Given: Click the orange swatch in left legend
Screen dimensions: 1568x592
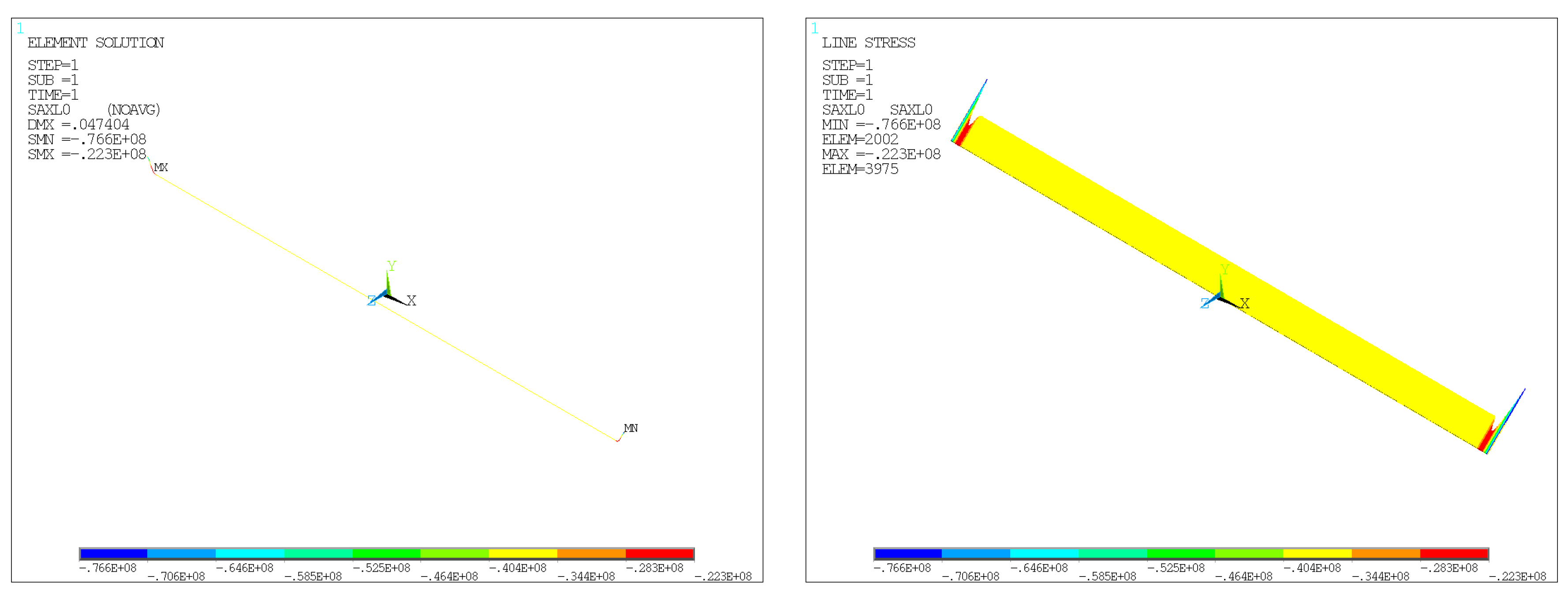Looking at the screenshot, I should point(591,554).
